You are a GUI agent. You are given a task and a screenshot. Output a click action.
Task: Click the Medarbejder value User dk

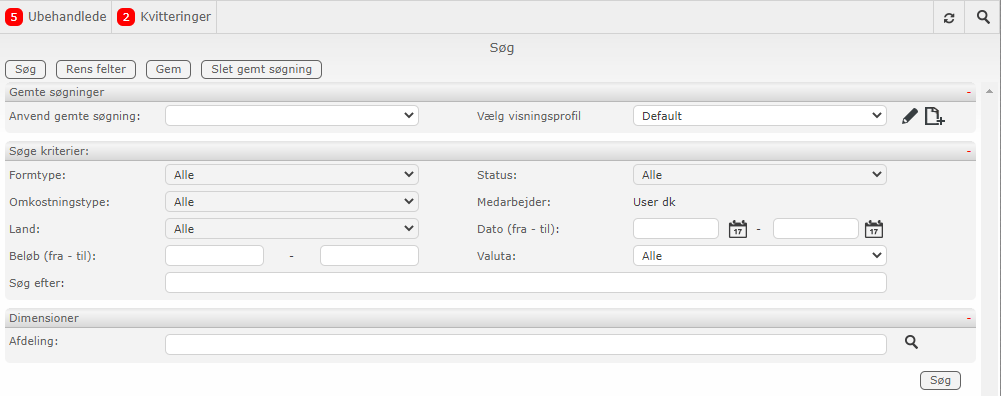click(x=654, y=202)
